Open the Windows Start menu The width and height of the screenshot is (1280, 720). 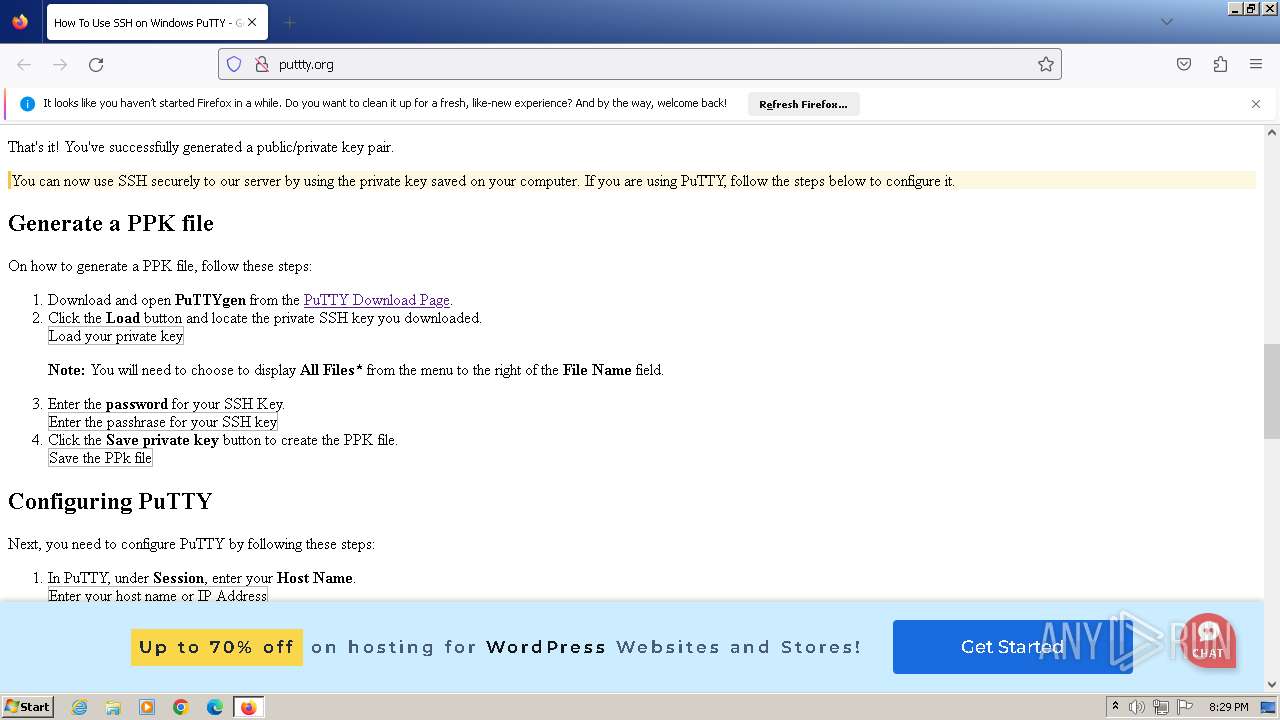click(x=28, y=707)
